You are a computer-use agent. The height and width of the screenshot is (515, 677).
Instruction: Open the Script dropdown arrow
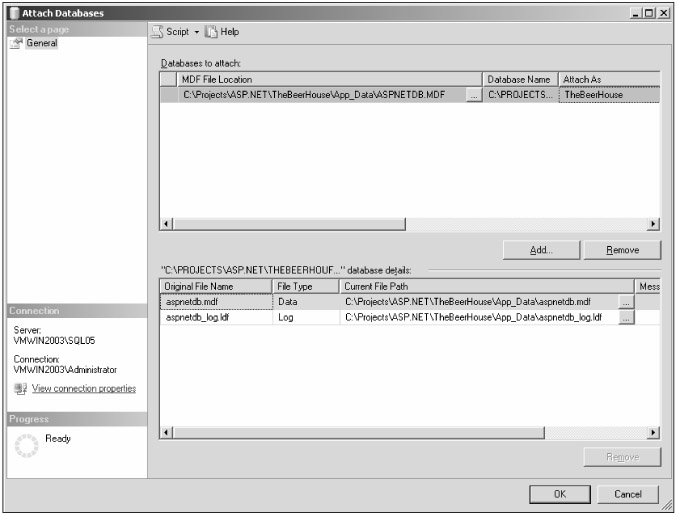[199, 32]
